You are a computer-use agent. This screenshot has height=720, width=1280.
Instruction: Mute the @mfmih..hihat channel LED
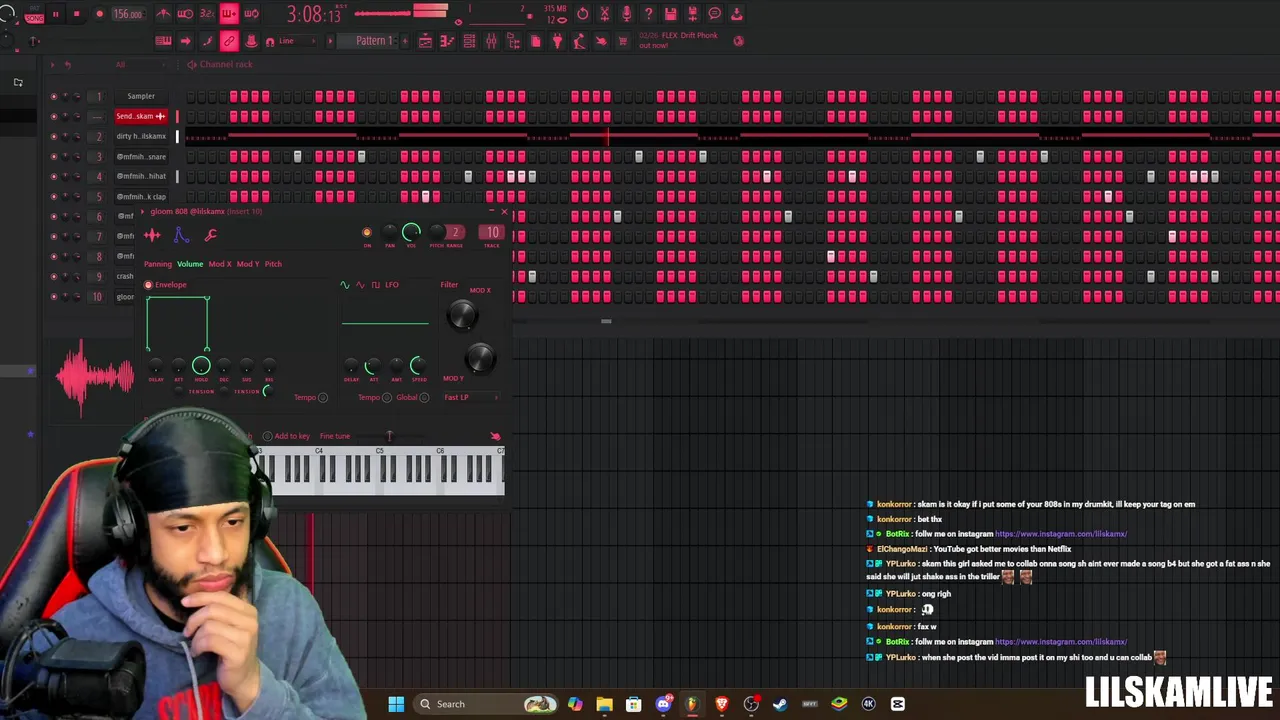tap(54, 176)
